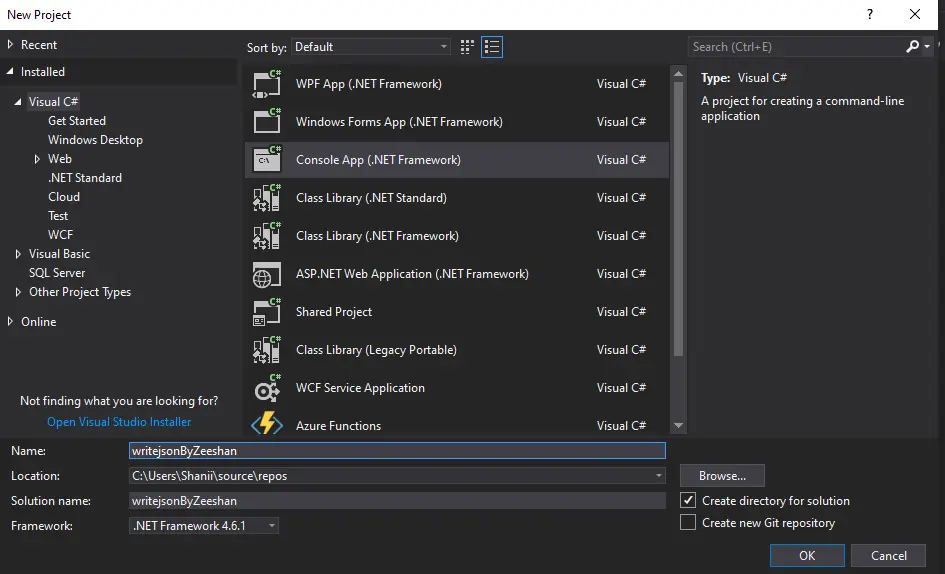945x574 pixels.
Task: Click the Class Library (.NET Standard) icon
Action: pos(267,198)
